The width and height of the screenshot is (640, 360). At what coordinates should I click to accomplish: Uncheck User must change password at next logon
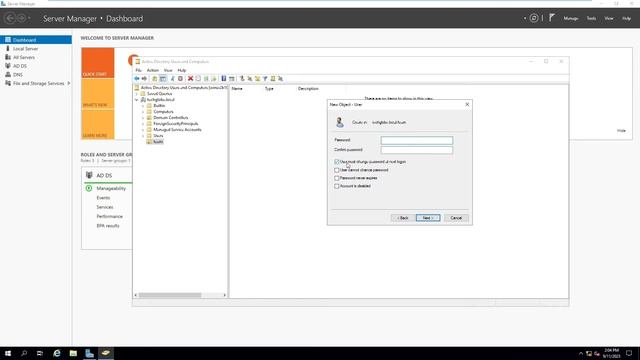tap(337, 162)
